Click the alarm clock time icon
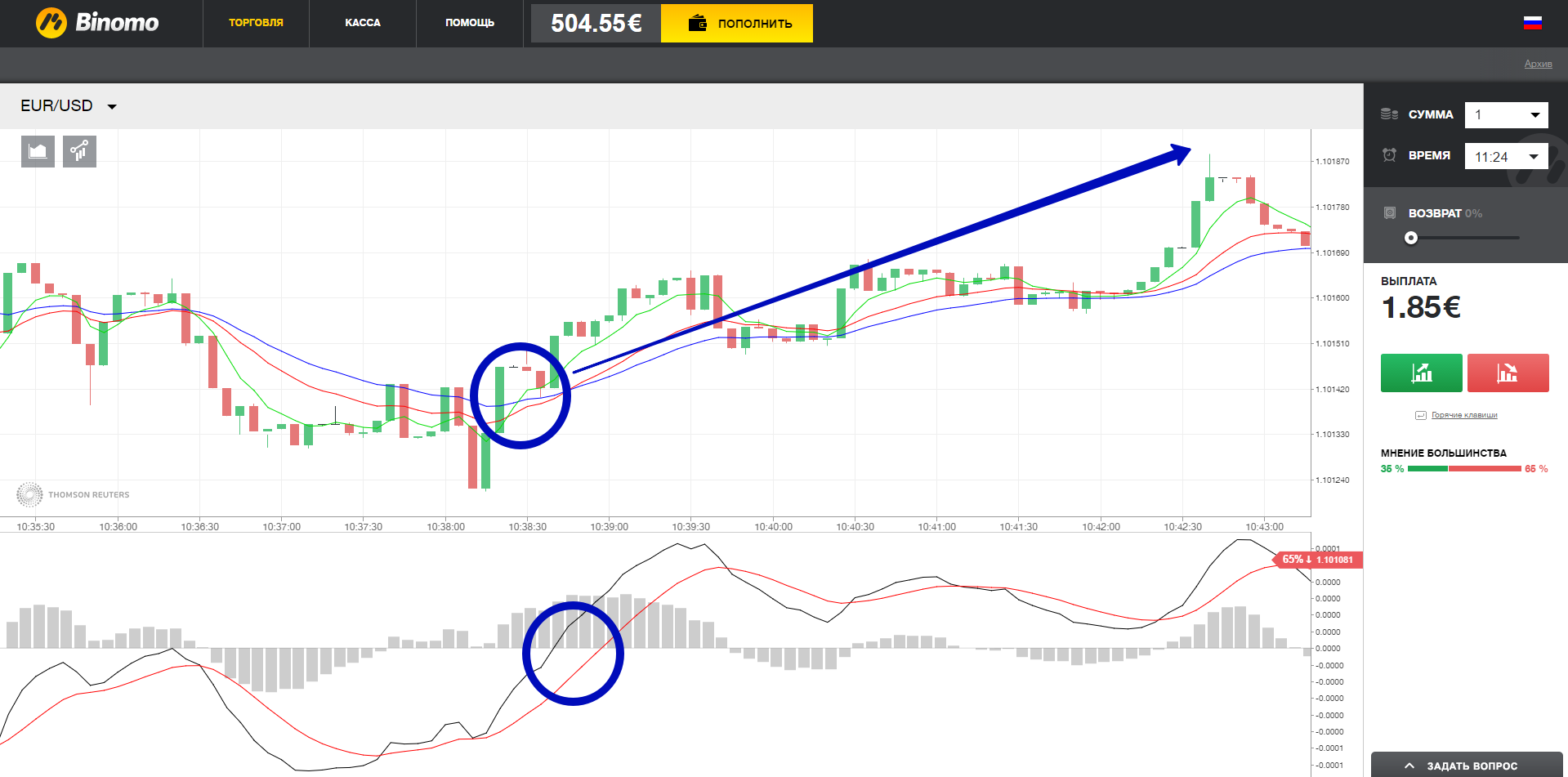 click(x=1389, y=155)
